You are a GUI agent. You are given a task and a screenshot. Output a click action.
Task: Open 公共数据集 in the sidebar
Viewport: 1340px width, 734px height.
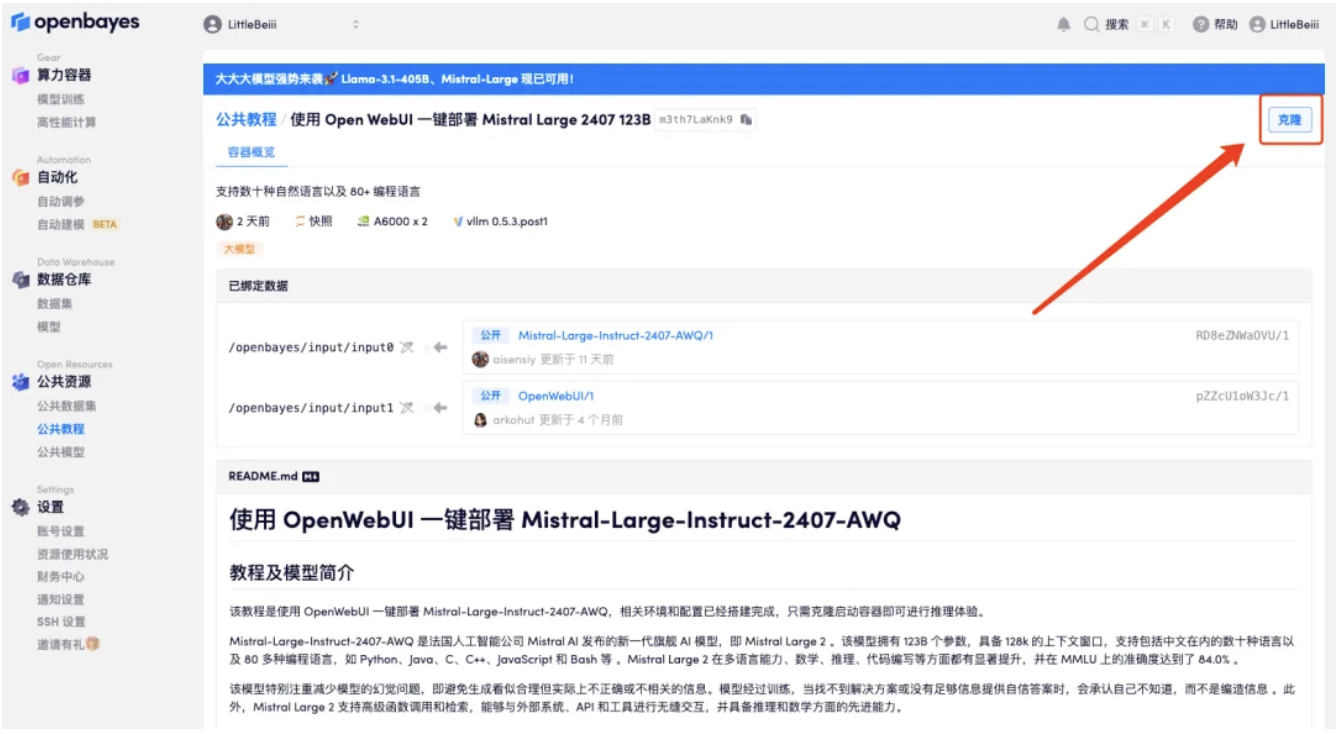coord(67,406)
